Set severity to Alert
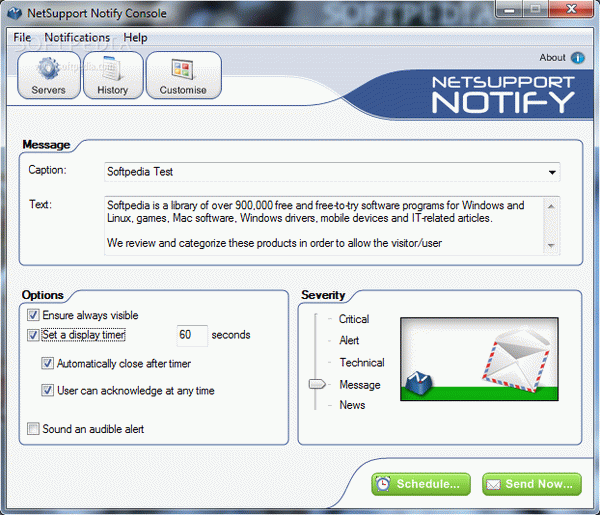The height and width of the screenshot is (515, 600). coord(349,340)
